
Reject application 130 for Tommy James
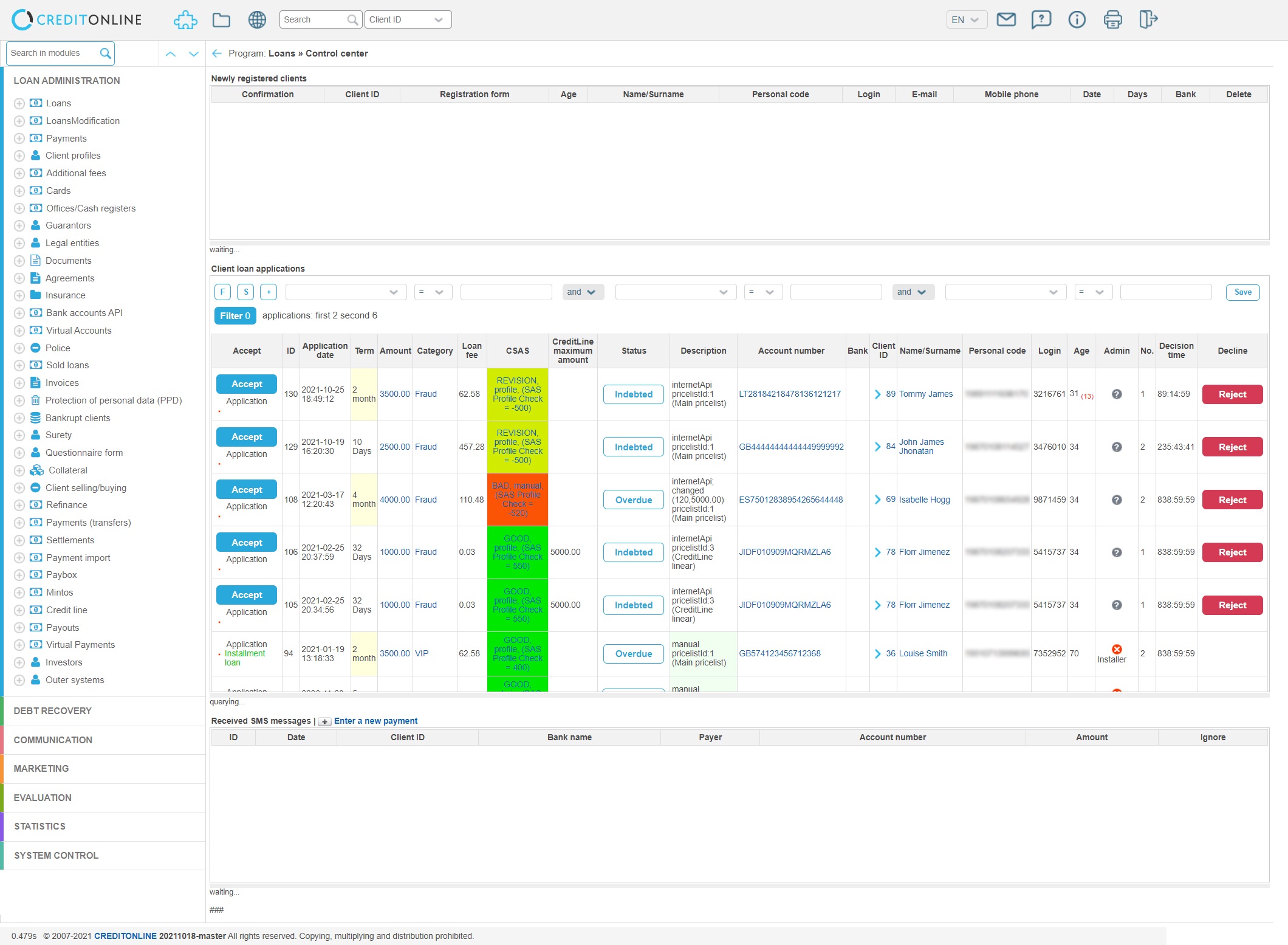(1231, 394)
